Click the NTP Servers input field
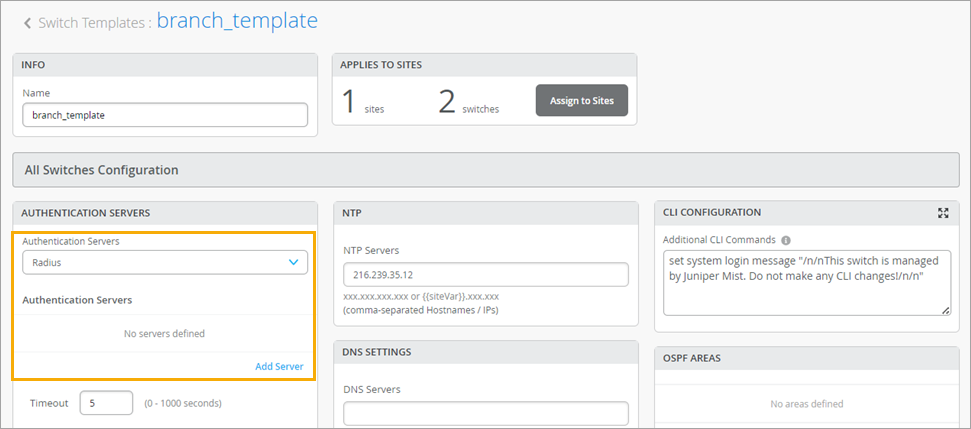971x429 pixels. pos(485,275)
